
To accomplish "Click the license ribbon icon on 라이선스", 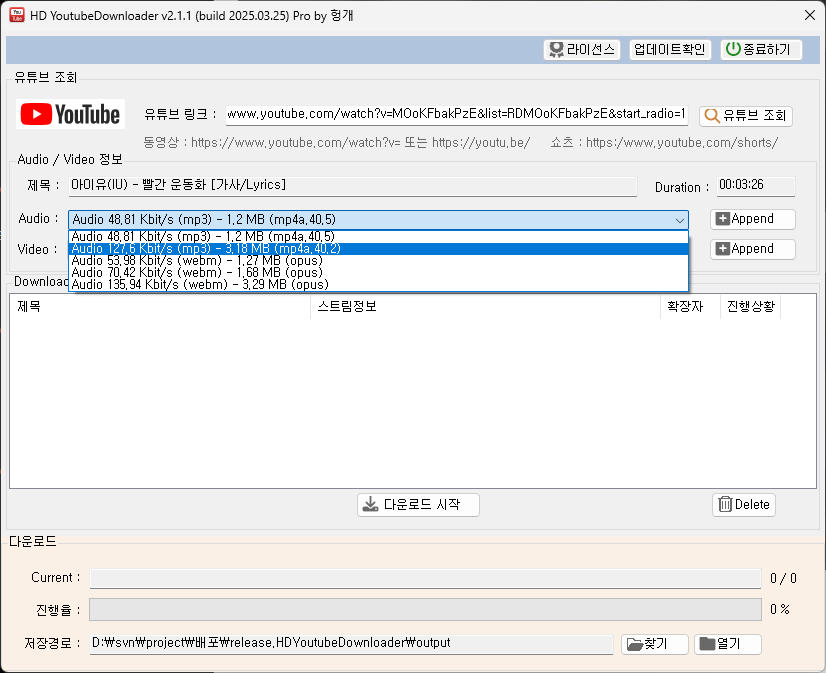I will tap(556, 50).
